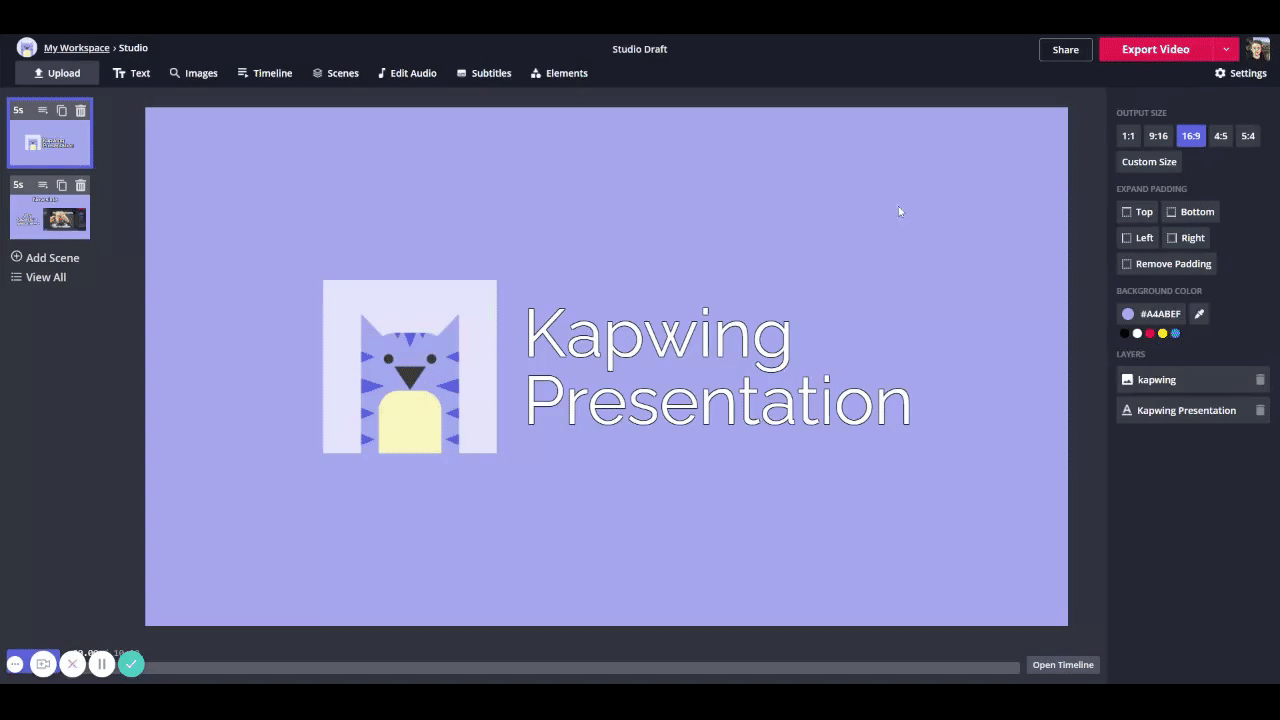Open the scene options on first scene
The height and width of the screenshot is (720, 1280).
pyautogui.click(x=43, y=110)
